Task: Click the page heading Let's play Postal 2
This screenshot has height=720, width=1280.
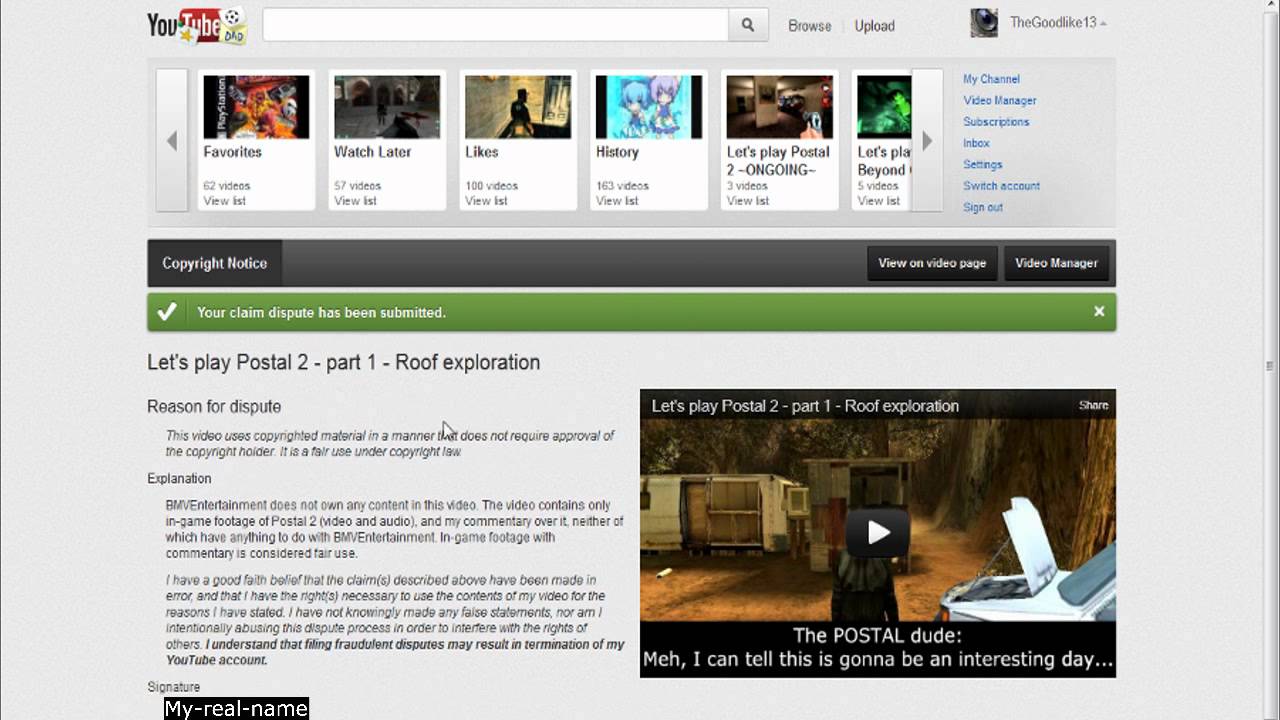Action: [343, 362]
